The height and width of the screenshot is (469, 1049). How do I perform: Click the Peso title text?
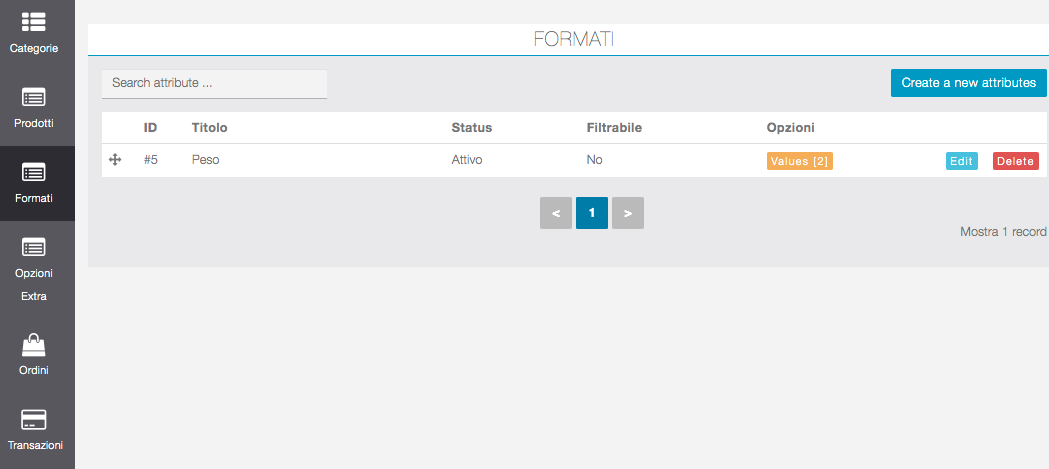tap(205, 160)
